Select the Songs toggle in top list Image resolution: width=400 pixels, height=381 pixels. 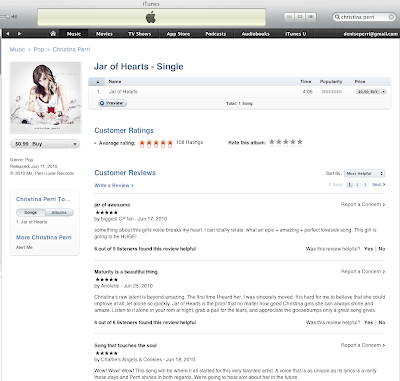(x=30, y=212)
